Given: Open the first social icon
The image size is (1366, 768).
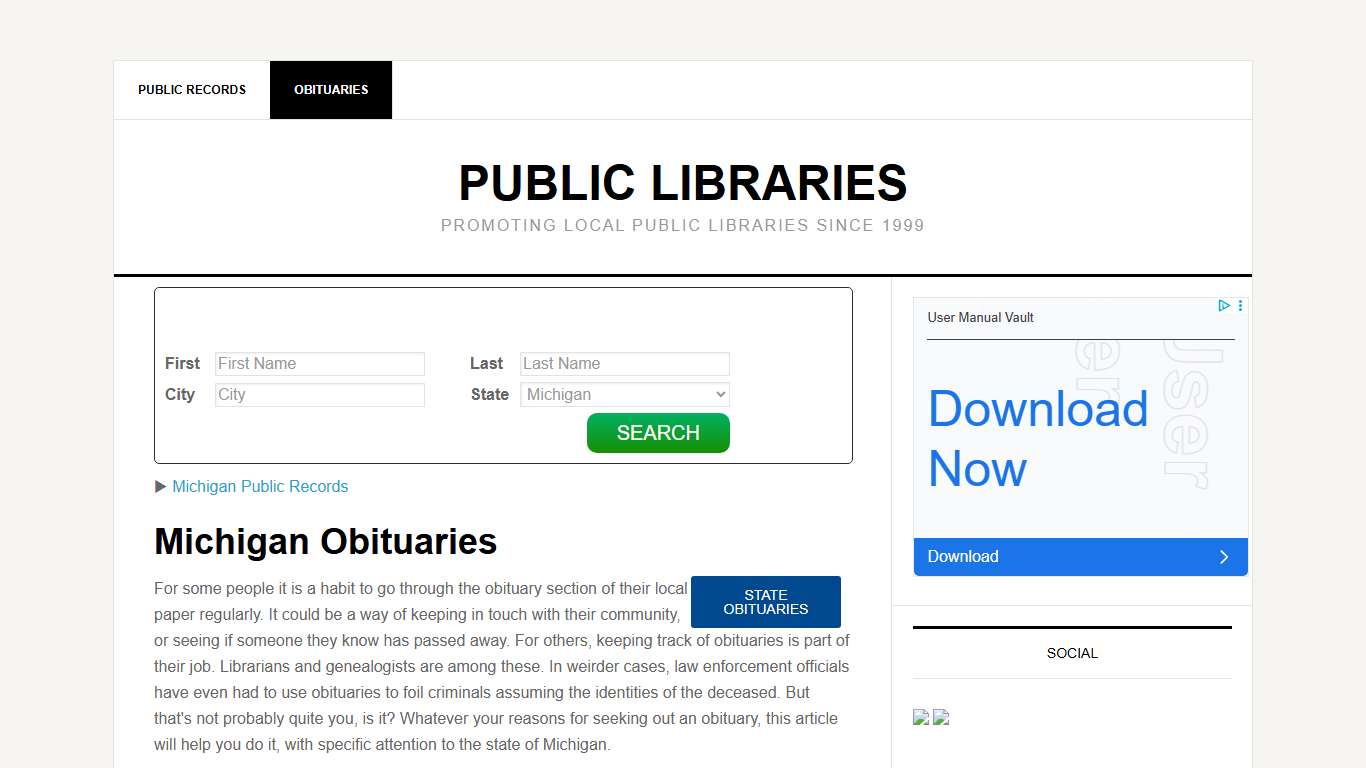Looking at the screenshot, I should (x=921, y=717).
